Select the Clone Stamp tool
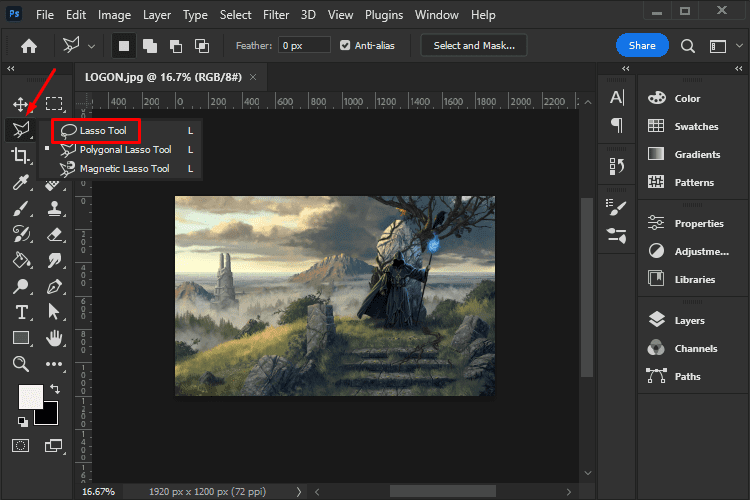This screenshot has height=500, width=750. pyautogui.click(x=54, y=209)
